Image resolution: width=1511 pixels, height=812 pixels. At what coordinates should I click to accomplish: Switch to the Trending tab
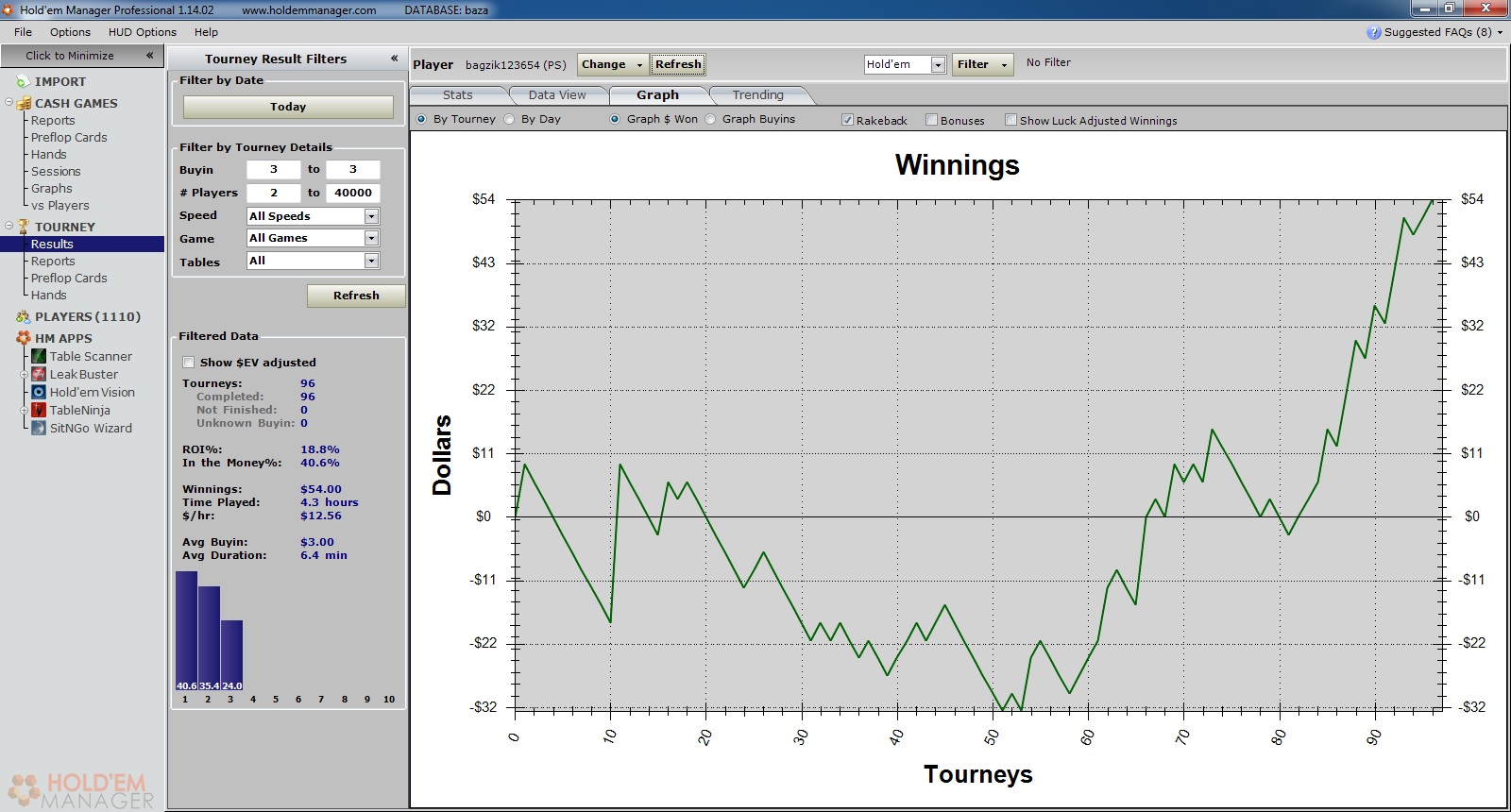pyautogui.click(x=757, y=95)
